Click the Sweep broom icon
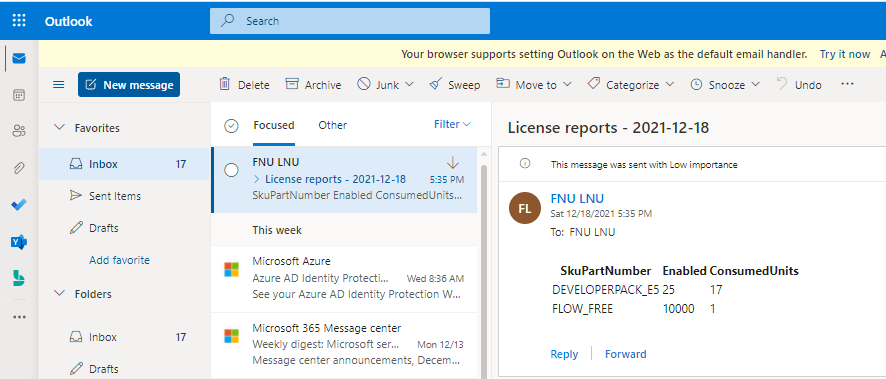The height and width of the screenshot is (379, 886). [x=436, y=84]
